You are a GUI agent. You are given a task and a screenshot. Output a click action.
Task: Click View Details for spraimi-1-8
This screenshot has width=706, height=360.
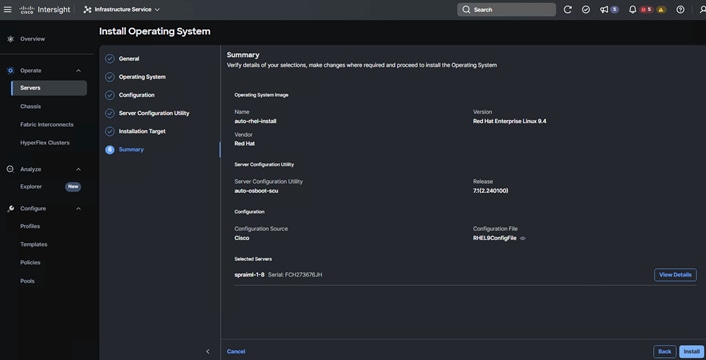675,275
